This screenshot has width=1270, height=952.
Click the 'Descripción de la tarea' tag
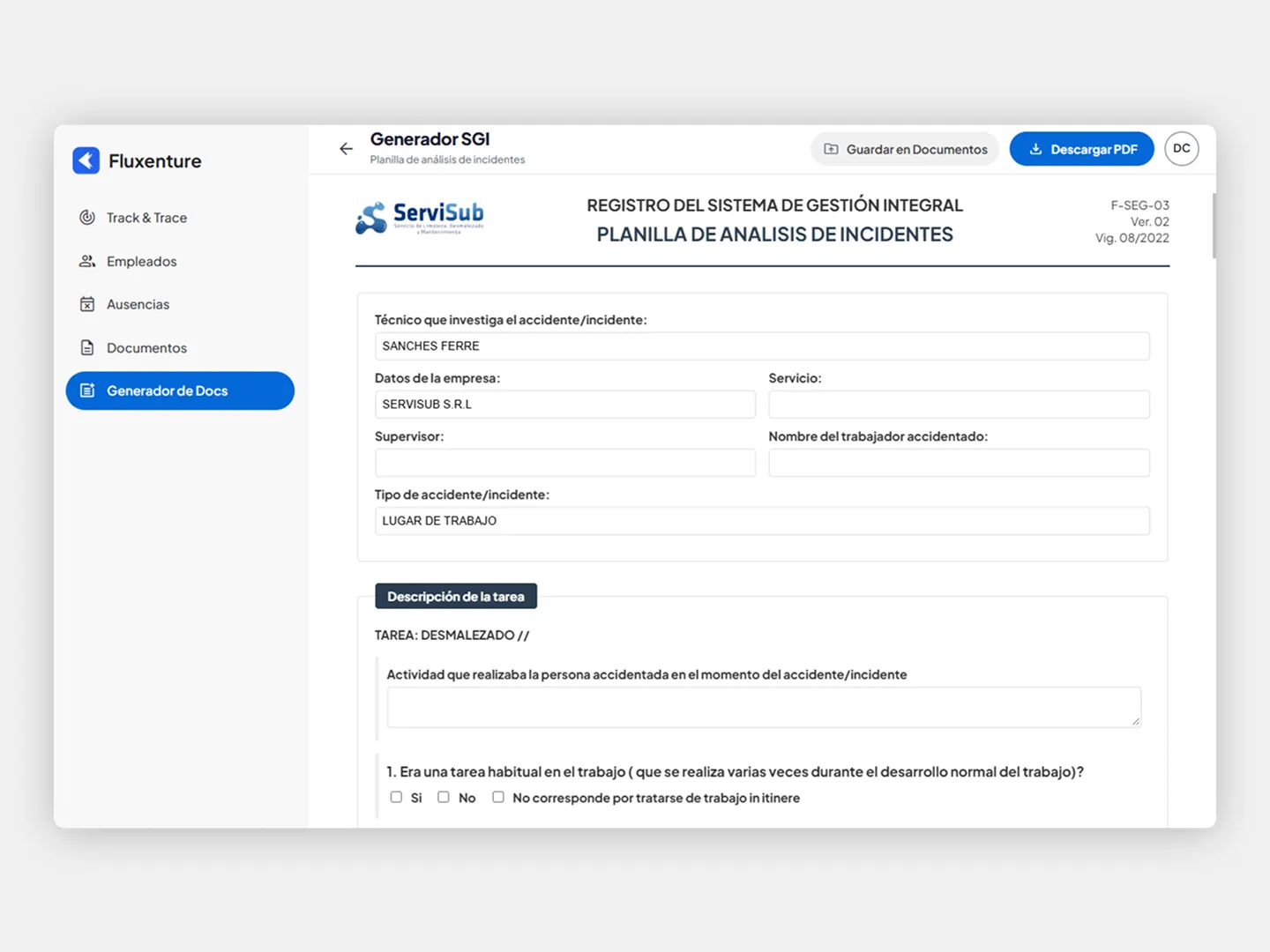coord(456,596)
